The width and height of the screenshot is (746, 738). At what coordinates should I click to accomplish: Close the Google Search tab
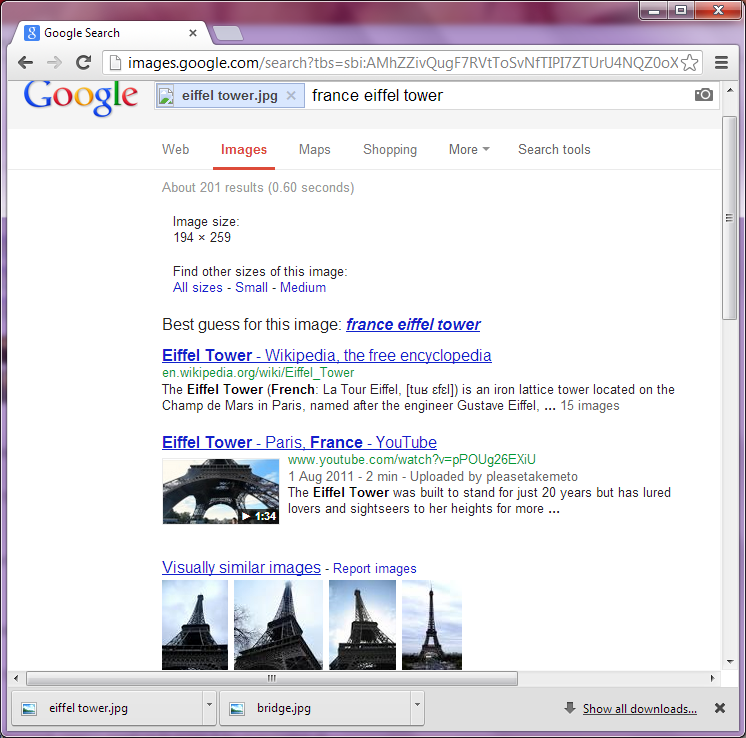(x=193, y=33)
